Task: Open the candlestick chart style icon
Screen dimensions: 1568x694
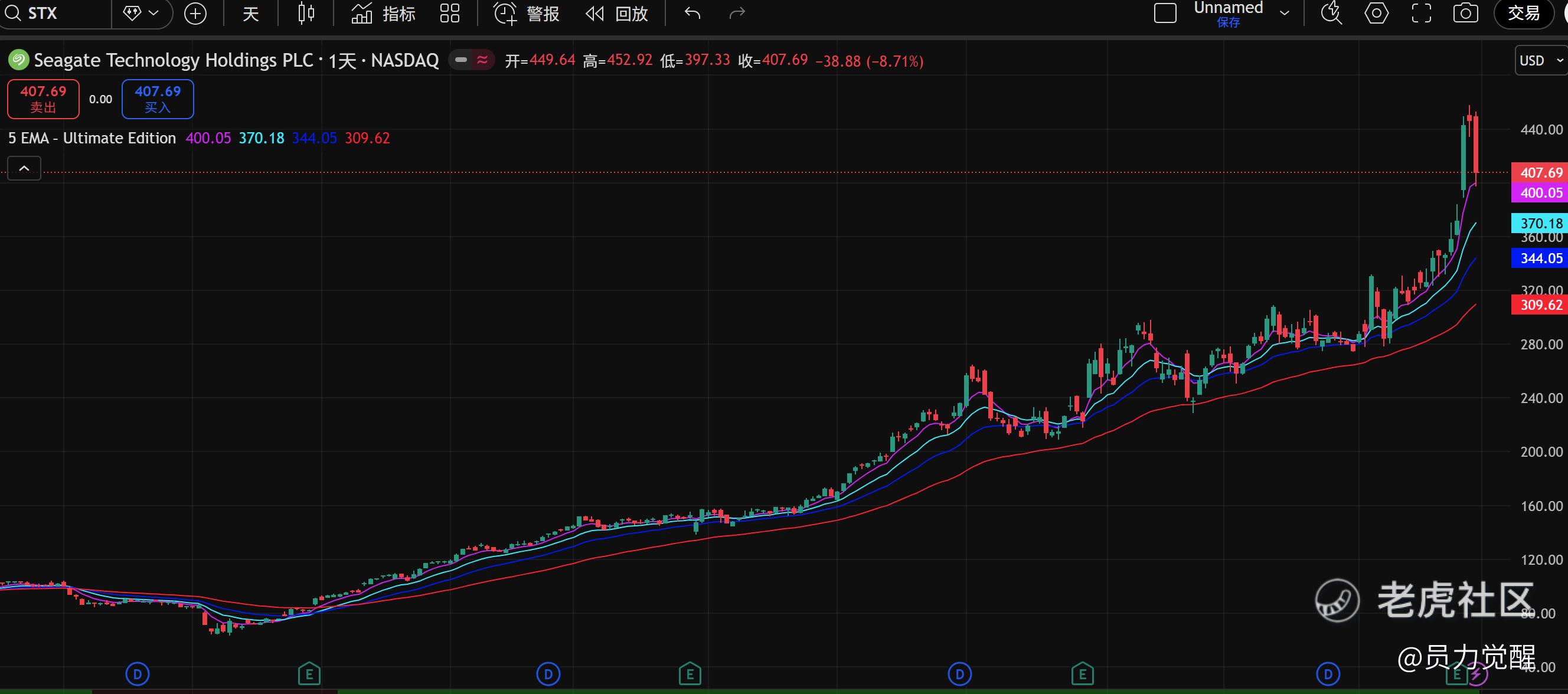Action: click(306, 14)
